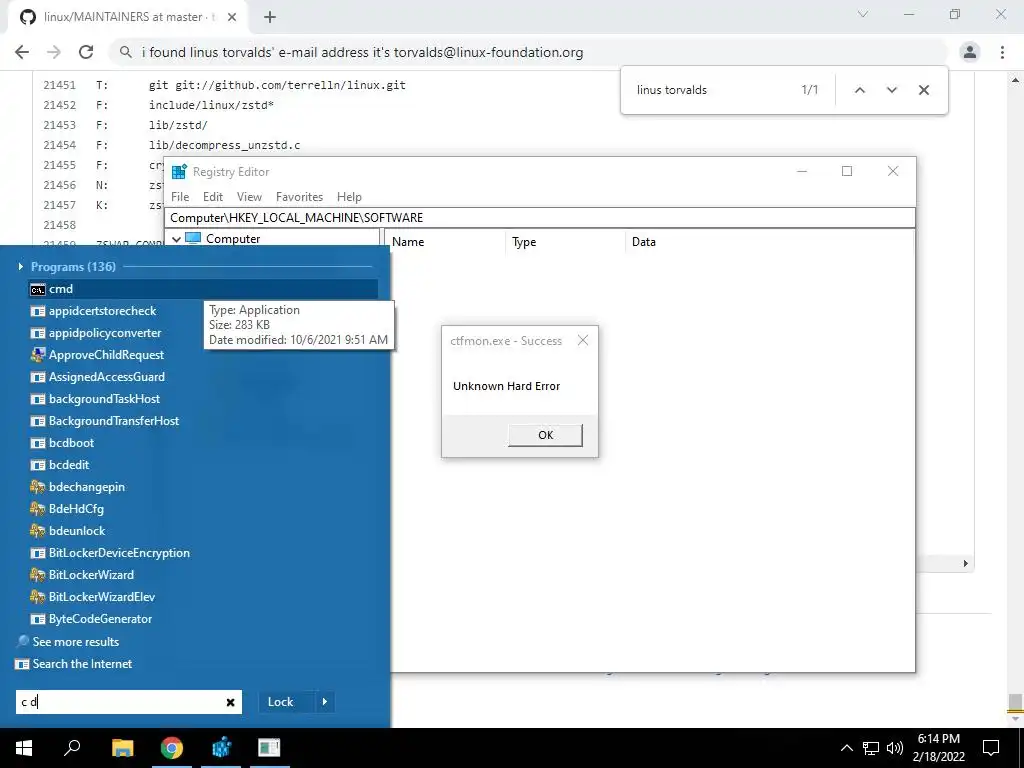Open the last taskbar app icon

(x=269, y=748)
